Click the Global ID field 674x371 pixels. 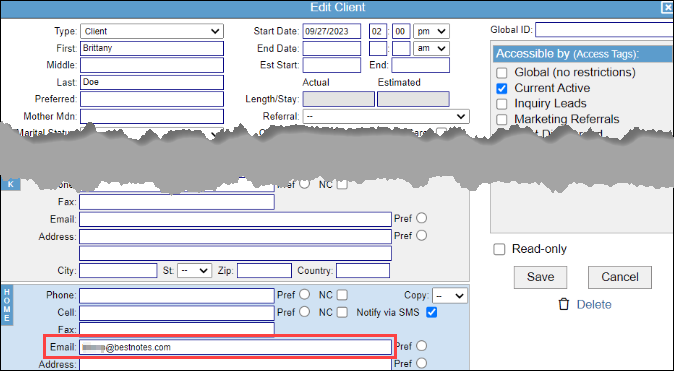[604, 30]
